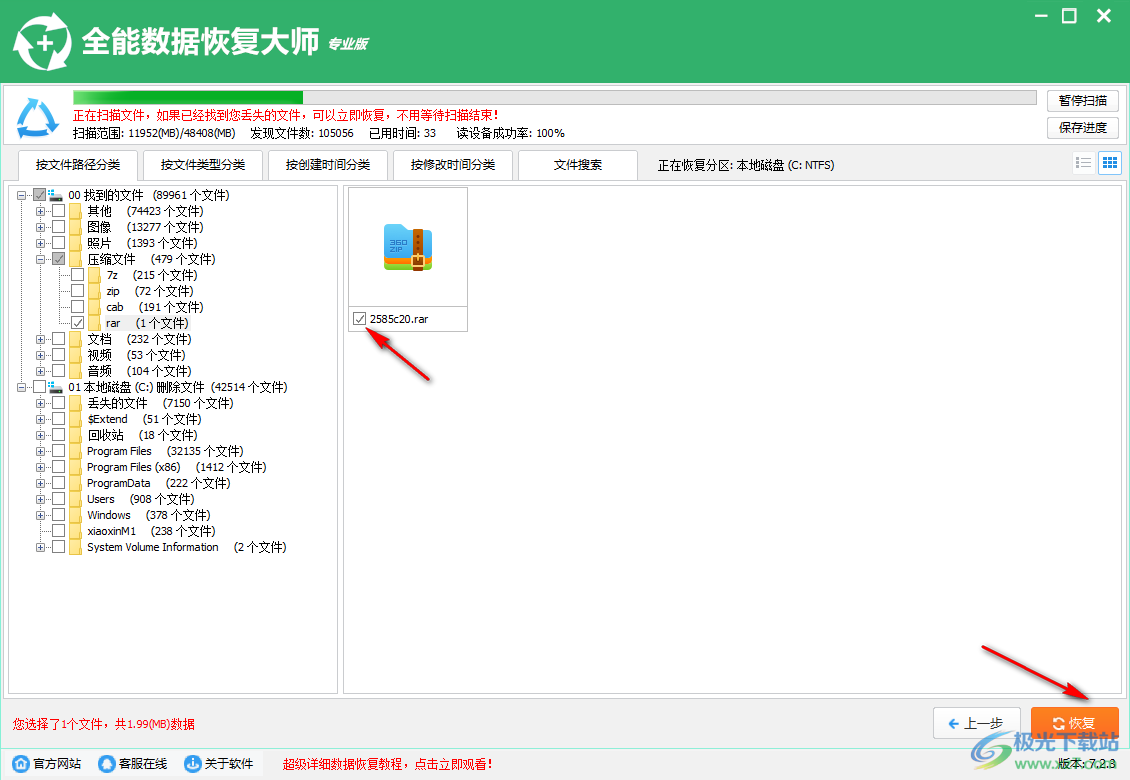Image resolution: width=1130 pixels, height=780 pixels.
Task: Uncheck the rar folder checkbox
Action: tap(77, 322)
